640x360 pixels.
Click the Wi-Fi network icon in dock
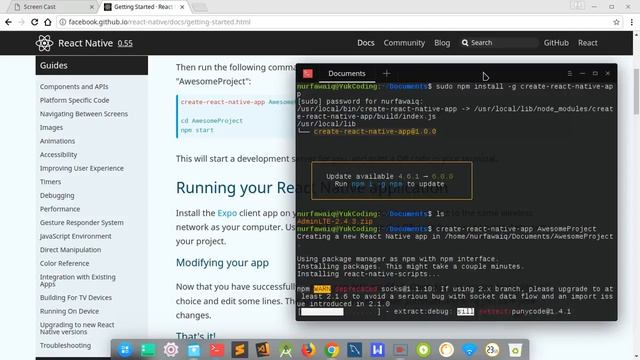coord(469,350)
